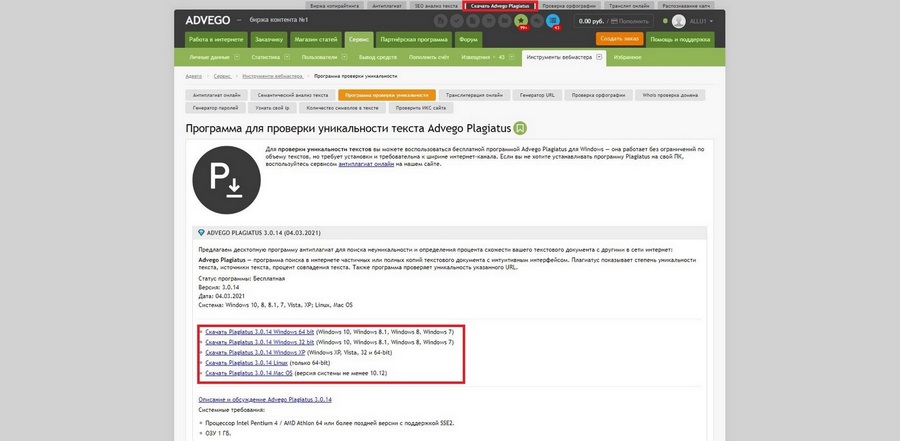Select the Сервис tab
900x441 pixels.
click(359, 40)
